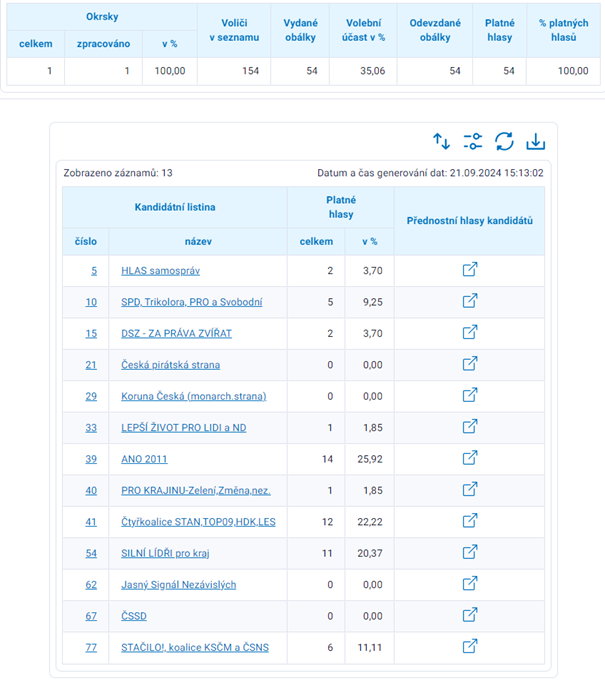Viewport: 605px width, 683px height.
Task: Click list number 67 link
Action: click(x=91, y=616)
